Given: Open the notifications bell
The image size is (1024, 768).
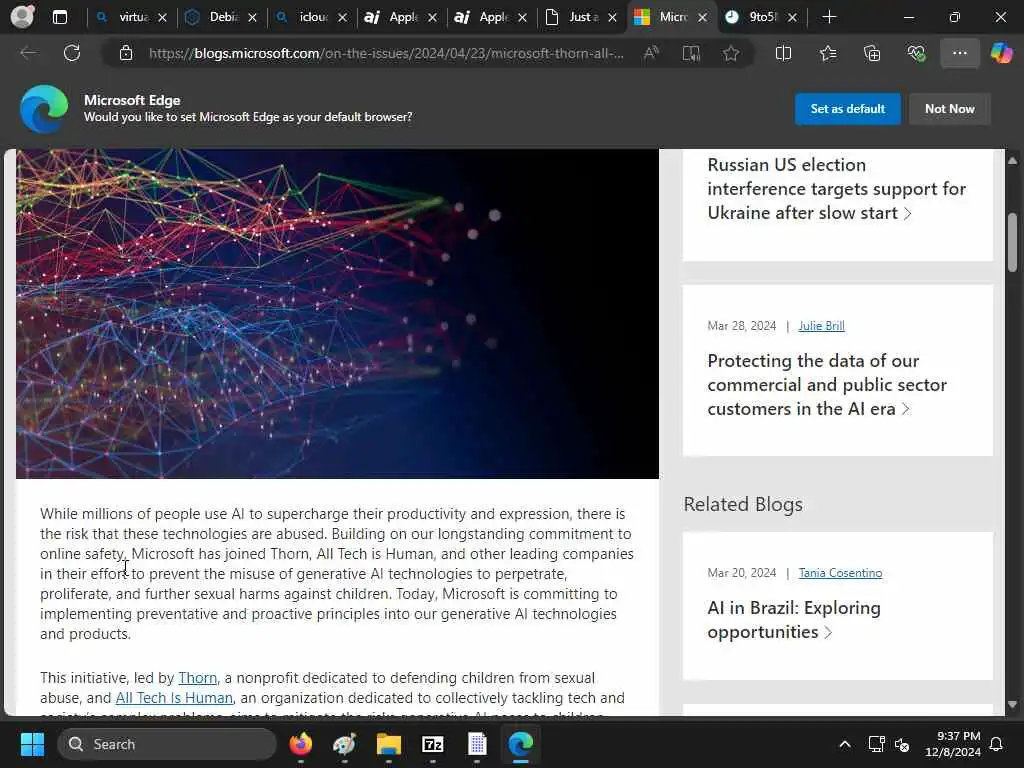Looking at the screenshot, I should 997,744.
